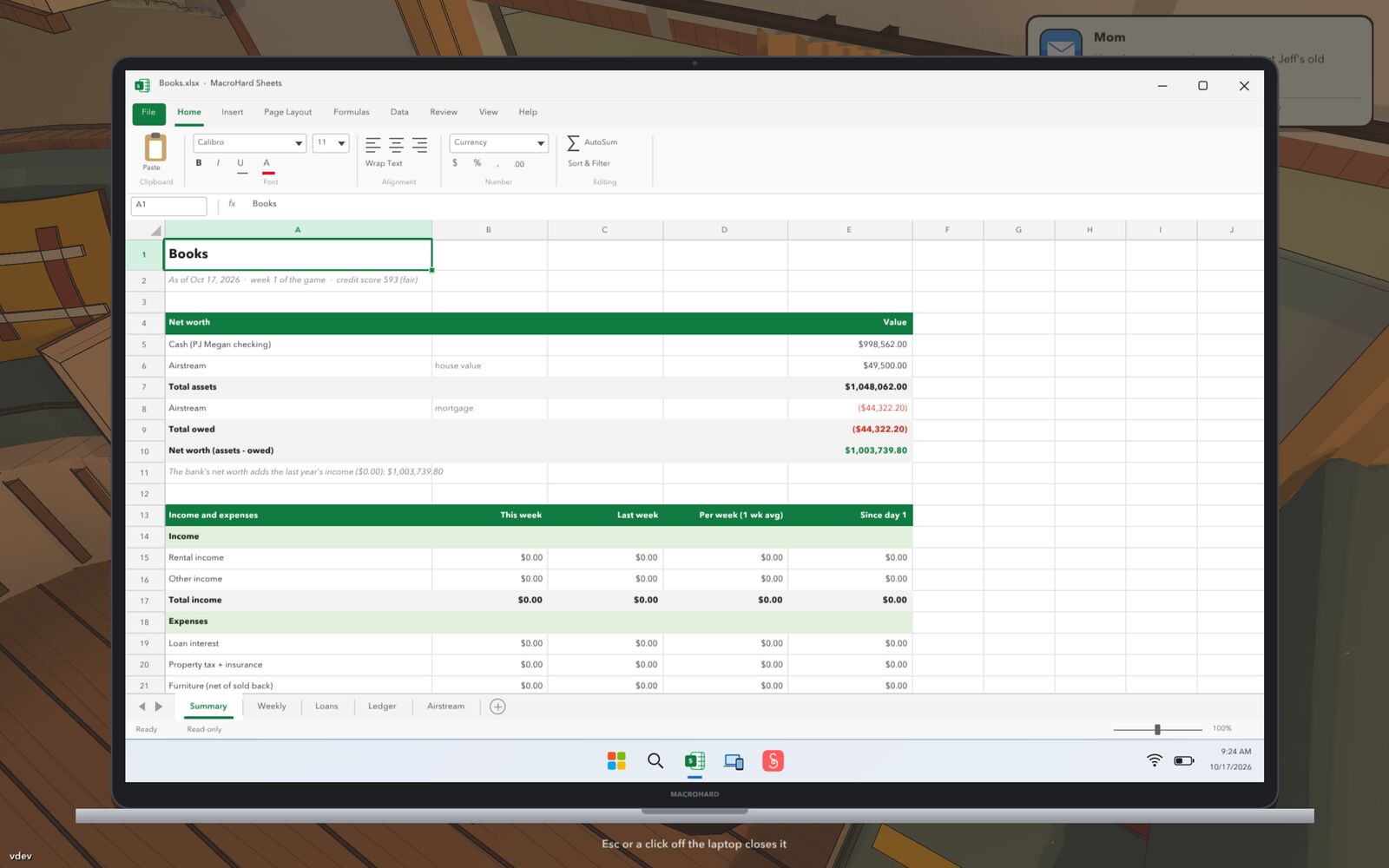Apply percent number format

(x=477, y=163)
